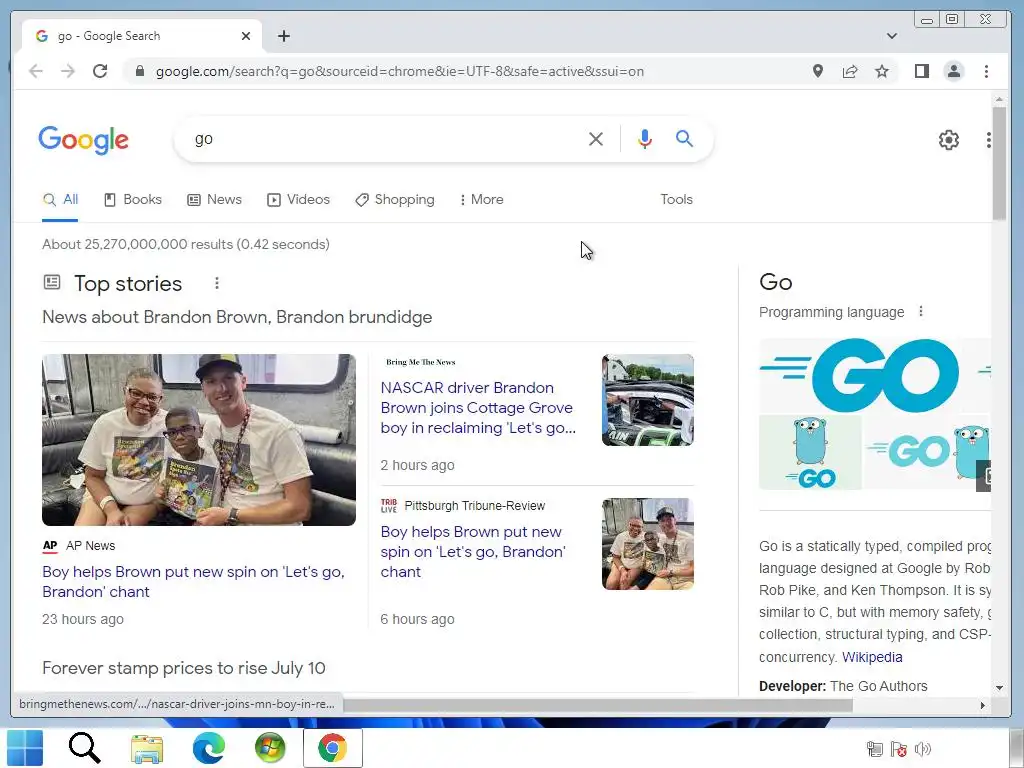Open a new tab with plus button
This screenshot has height=768, width=1024.
pyautogui.click(x=283, y=36)
